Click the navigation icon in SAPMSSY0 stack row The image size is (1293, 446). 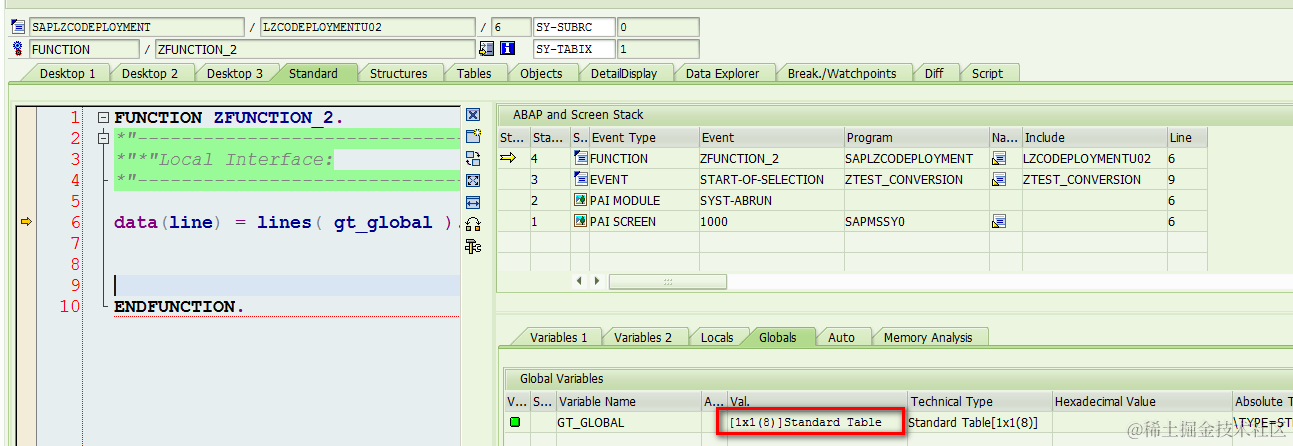click(x=999, y=221)
